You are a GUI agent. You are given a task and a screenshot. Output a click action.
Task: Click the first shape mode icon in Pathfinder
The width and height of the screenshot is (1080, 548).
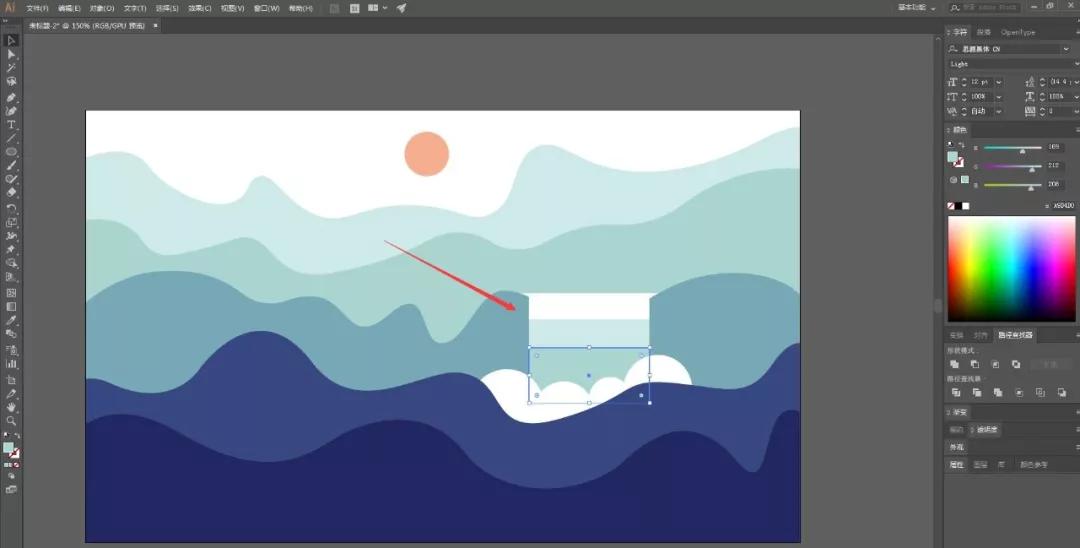pyautogui.click(x=955, y=365)
